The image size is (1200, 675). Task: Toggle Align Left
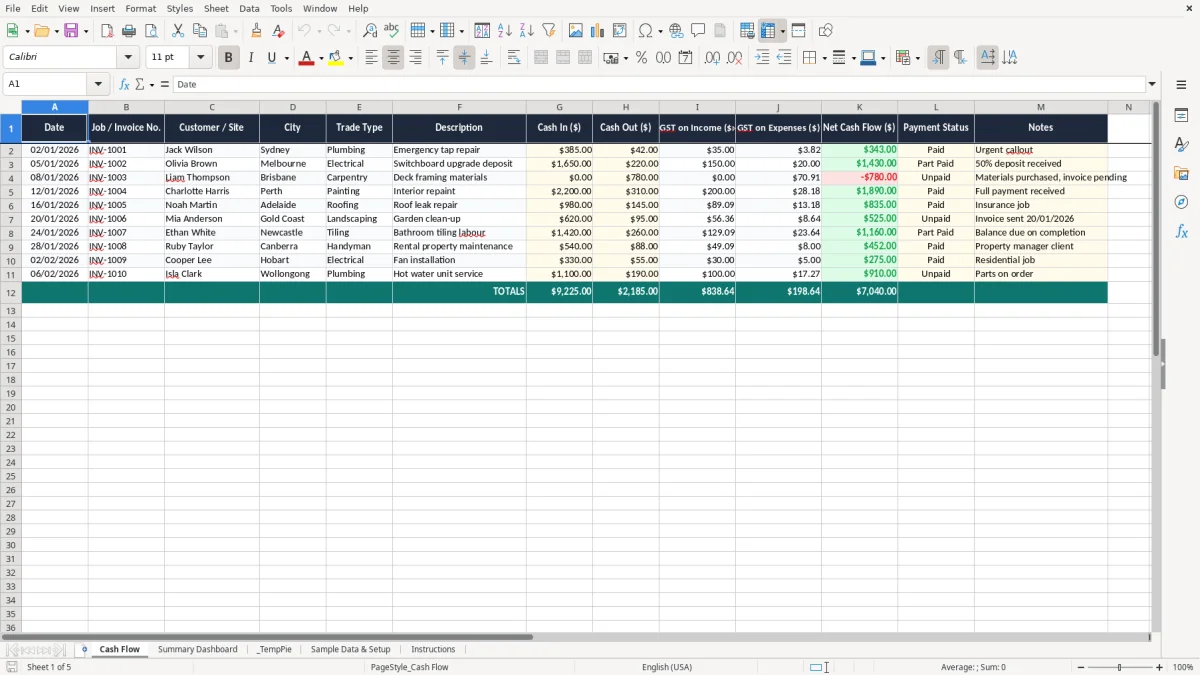tap(371, 58)
